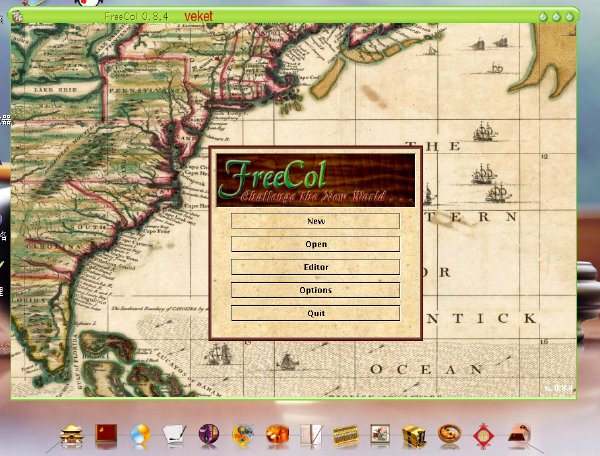Launch the map Editor

tap(315, 267)
